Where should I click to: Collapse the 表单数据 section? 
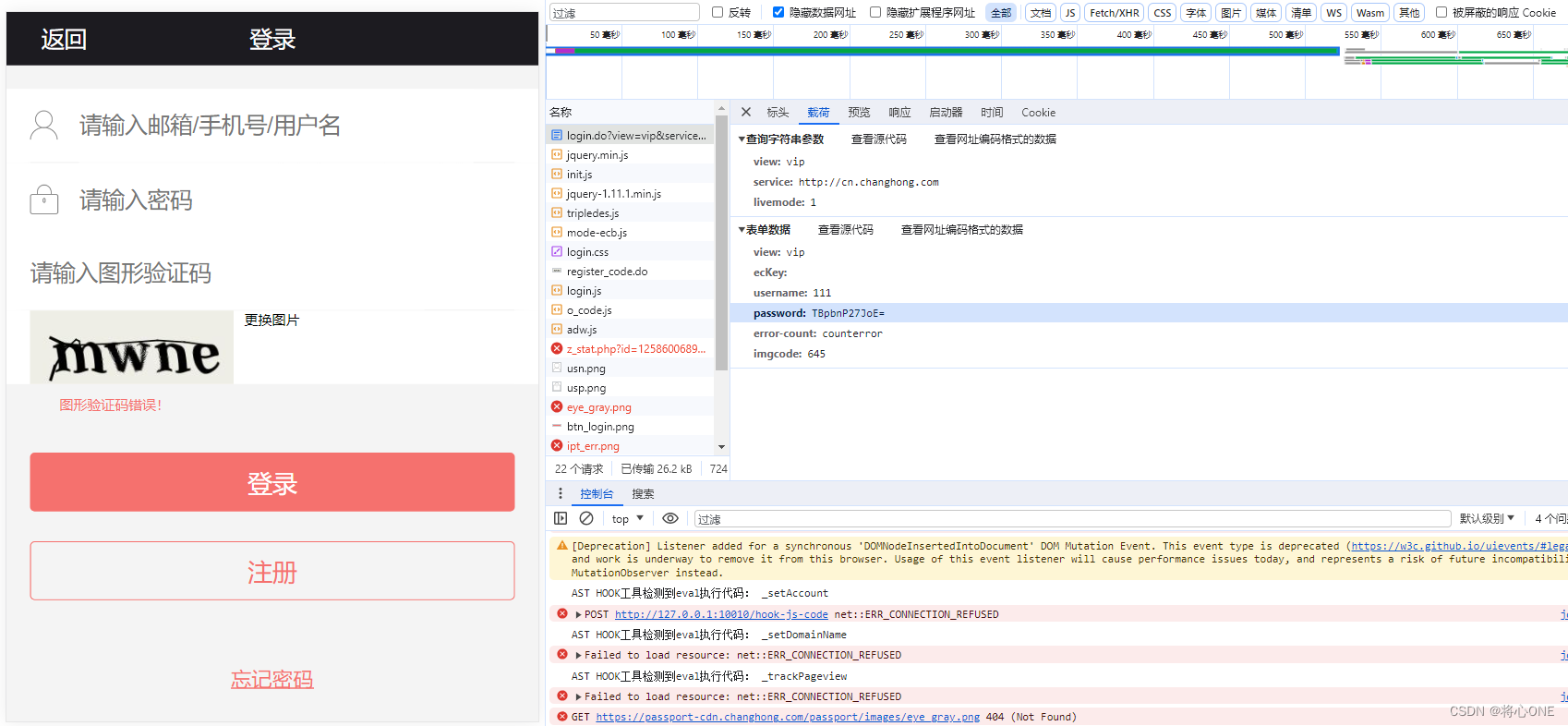(742, 229)
